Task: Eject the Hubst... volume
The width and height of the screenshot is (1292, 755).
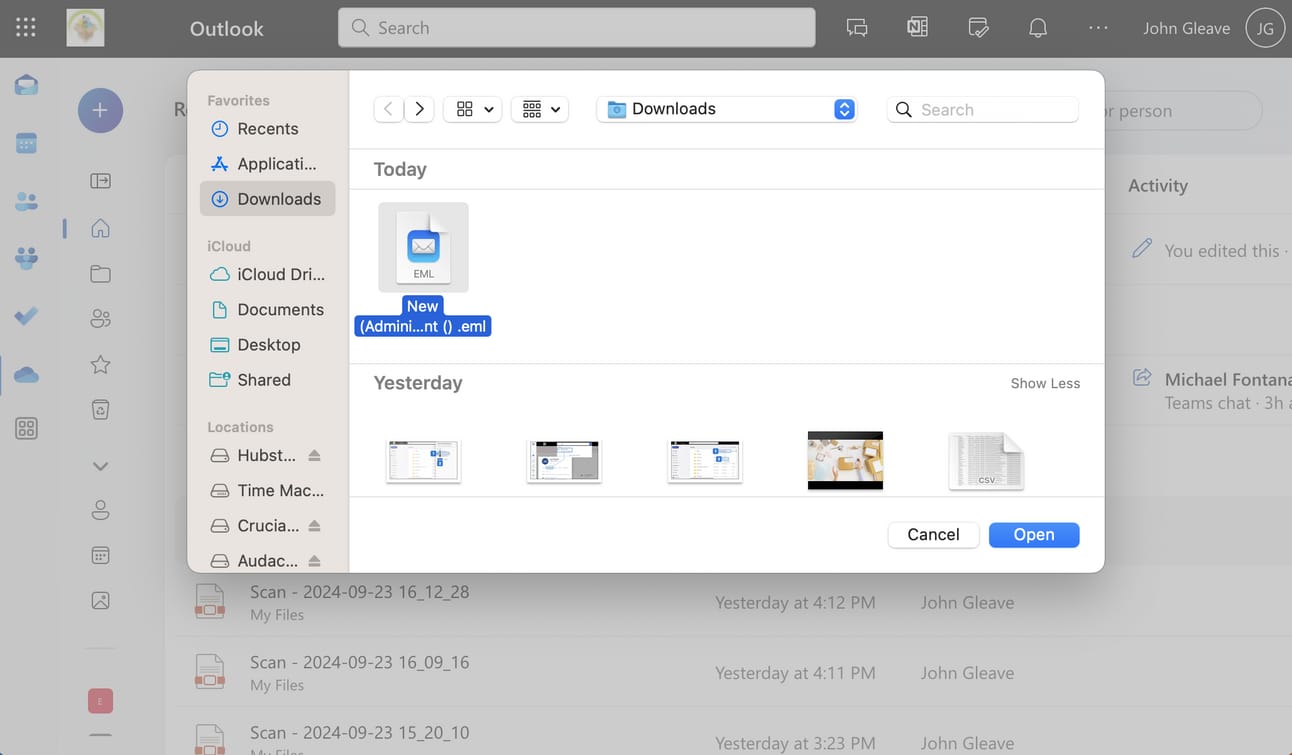Action: click(x=314, y=455)
